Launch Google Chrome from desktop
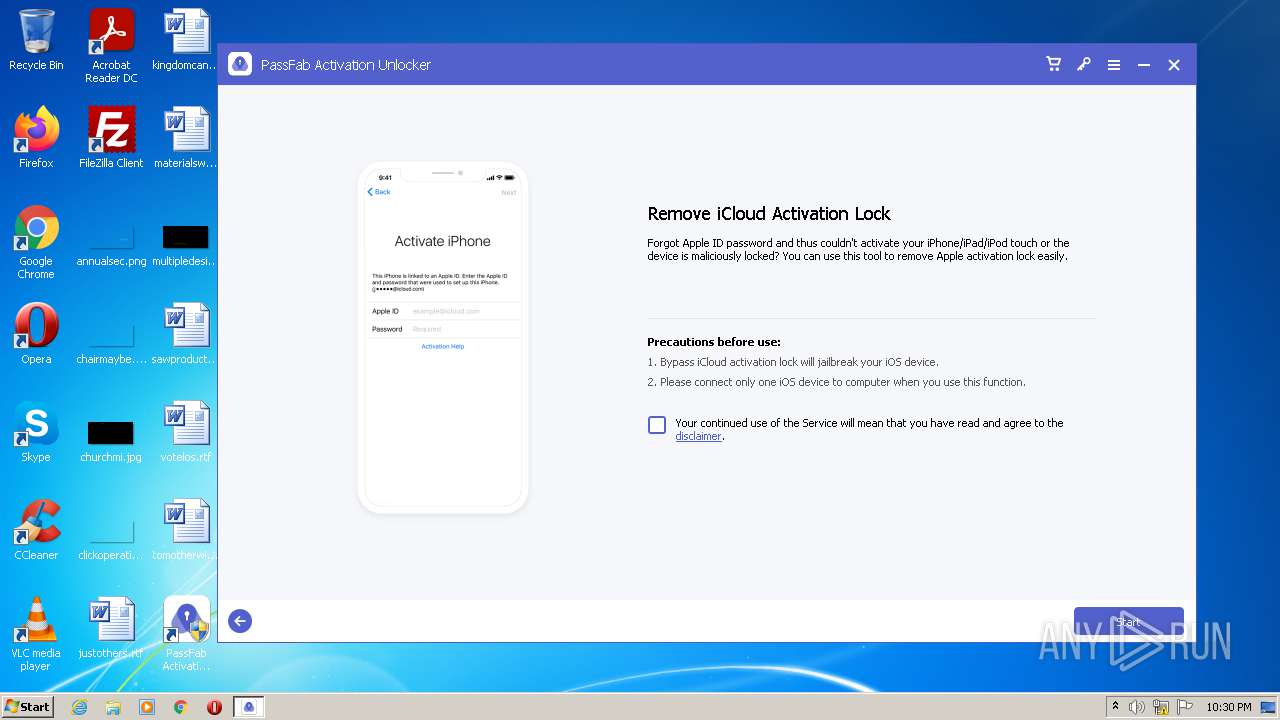Viewport: 1280px width, 720px height. tap(36, 243)
